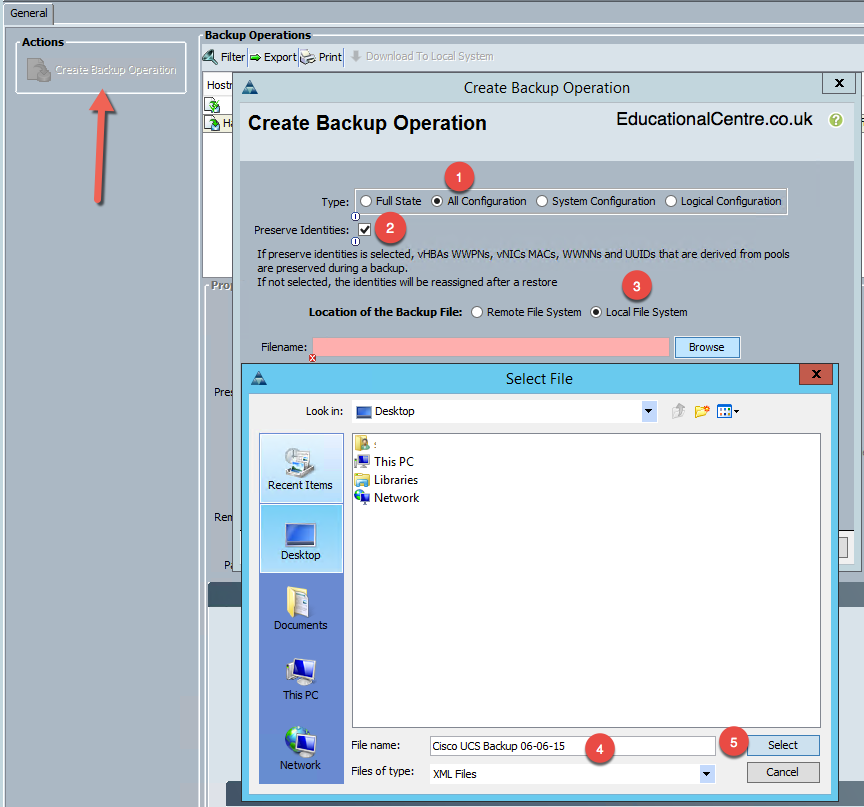Select Full State backup type
The width and height of the screenshot is (864, 807).
pos(366,201)
